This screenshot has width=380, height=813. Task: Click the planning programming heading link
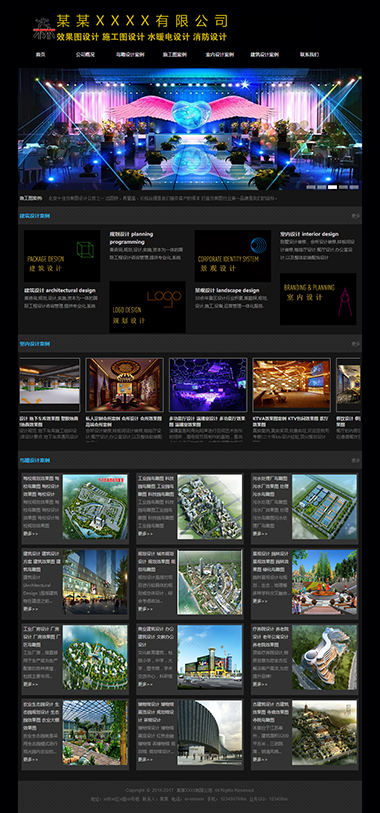(x=131, y=238)
